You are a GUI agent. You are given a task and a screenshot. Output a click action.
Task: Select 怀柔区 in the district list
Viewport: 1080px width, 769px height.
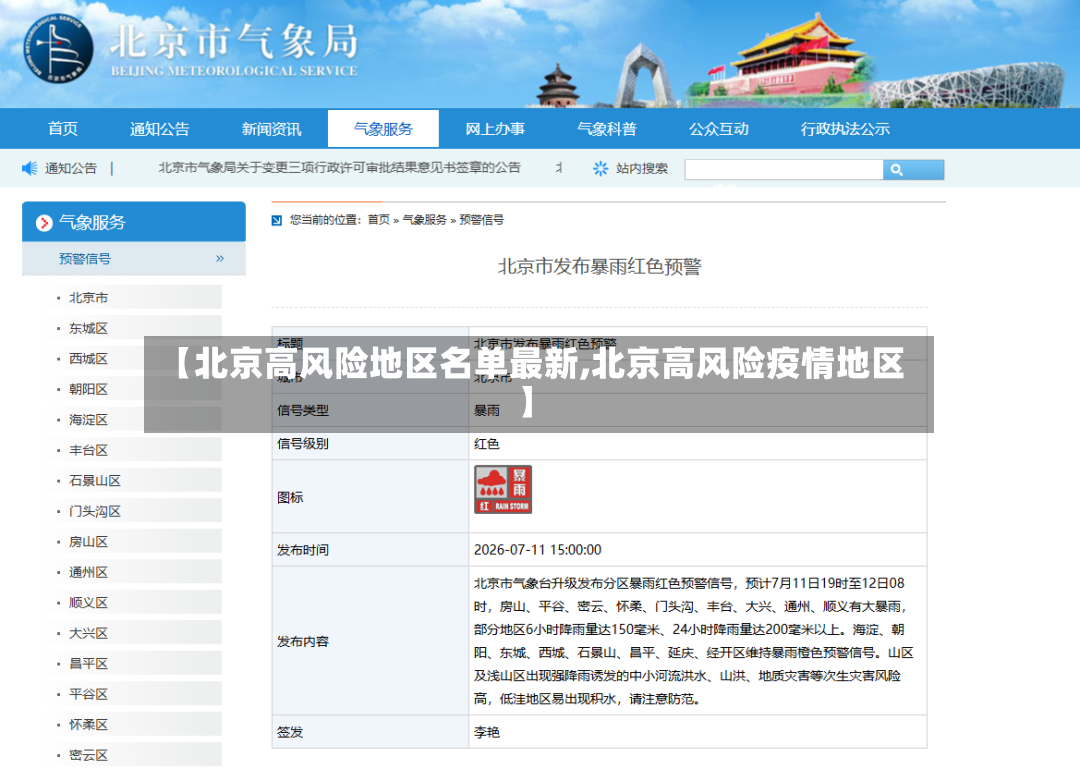point(88,724)
